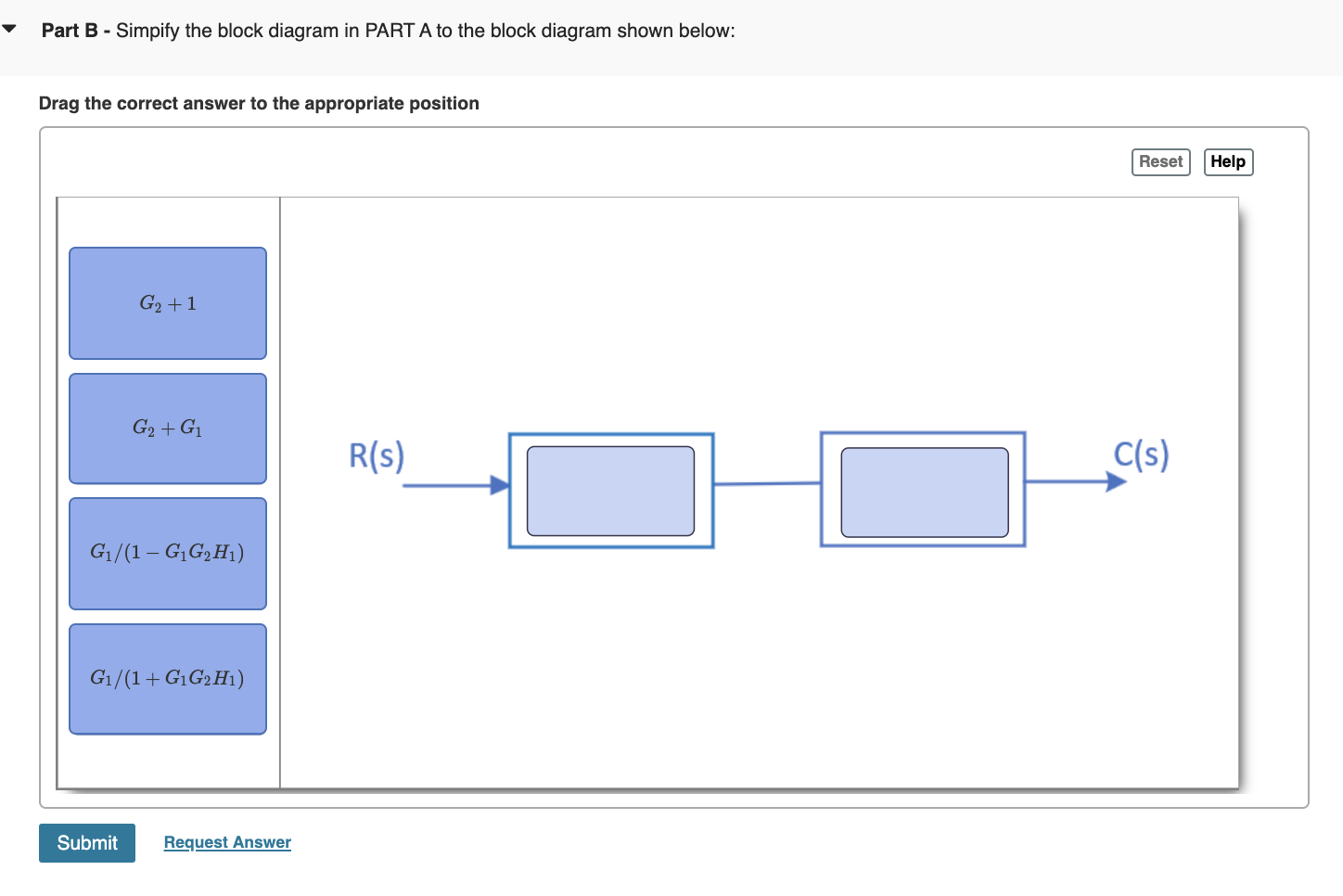Image resolution: width=1343 pixels, height=896 pixels.
Task: Submit your answer
Action: [x=86, y=842]
